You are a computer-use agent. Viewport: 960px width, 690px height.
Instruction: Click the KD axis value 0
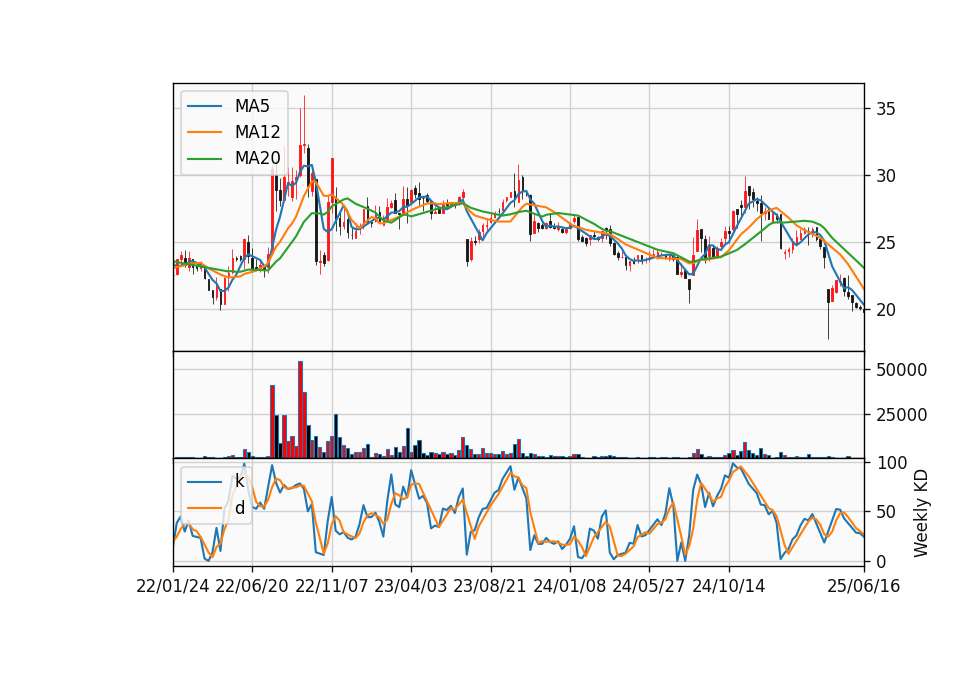[x=882, y=561]
